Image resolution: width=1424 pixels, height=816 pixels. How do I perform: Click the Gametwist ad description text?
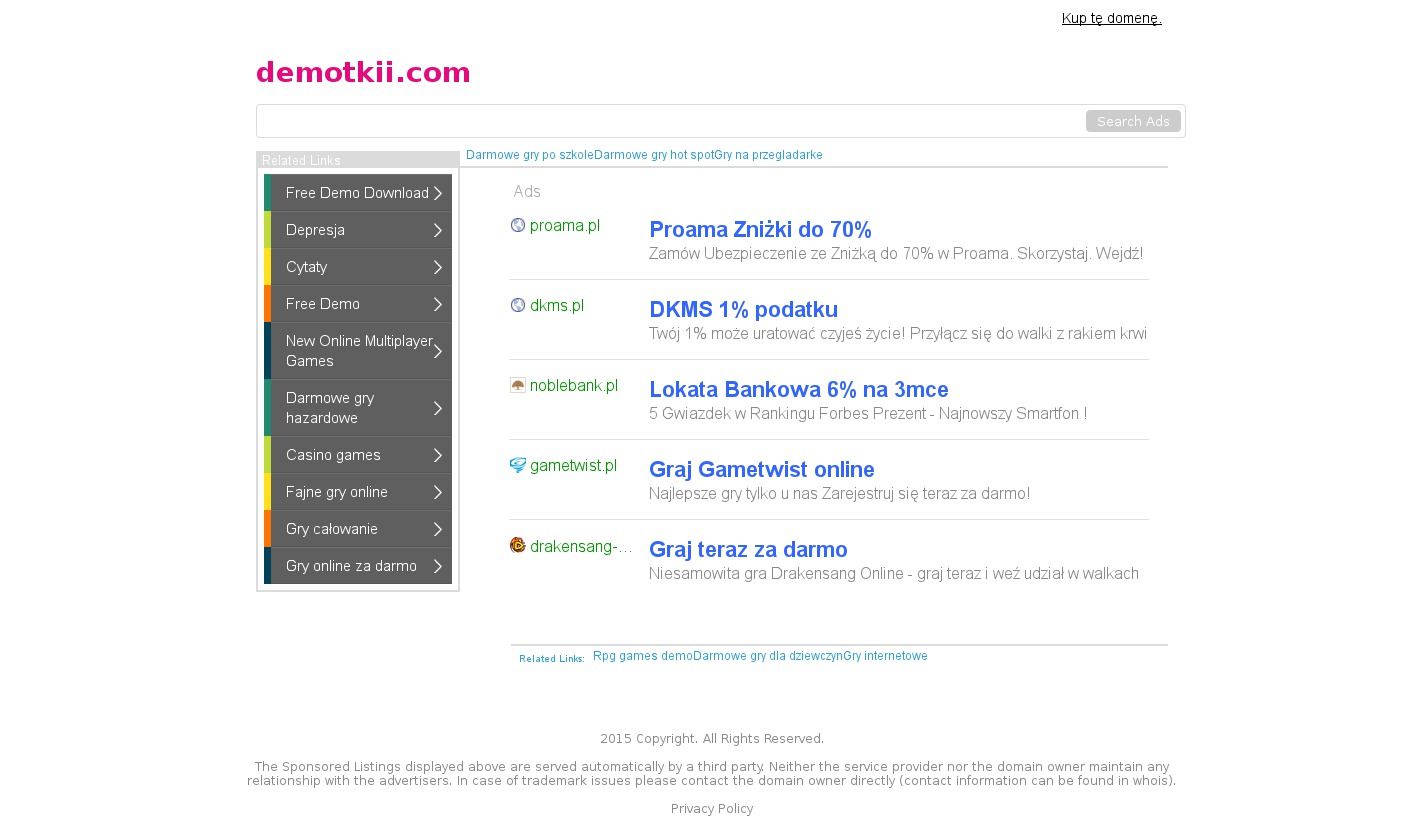point(839,494)
